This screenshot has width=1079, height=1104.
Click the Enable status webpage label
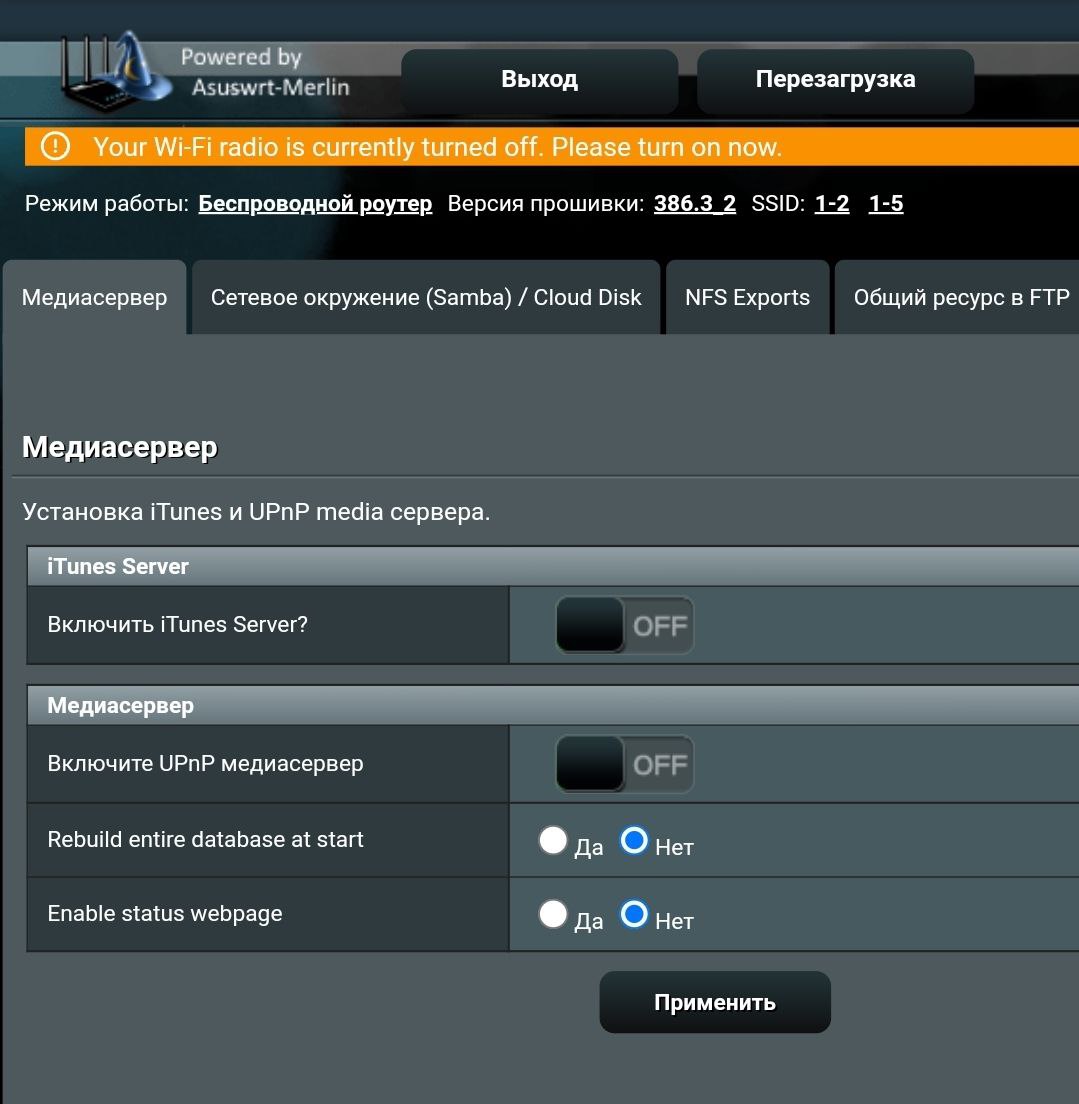coord(165,913)
